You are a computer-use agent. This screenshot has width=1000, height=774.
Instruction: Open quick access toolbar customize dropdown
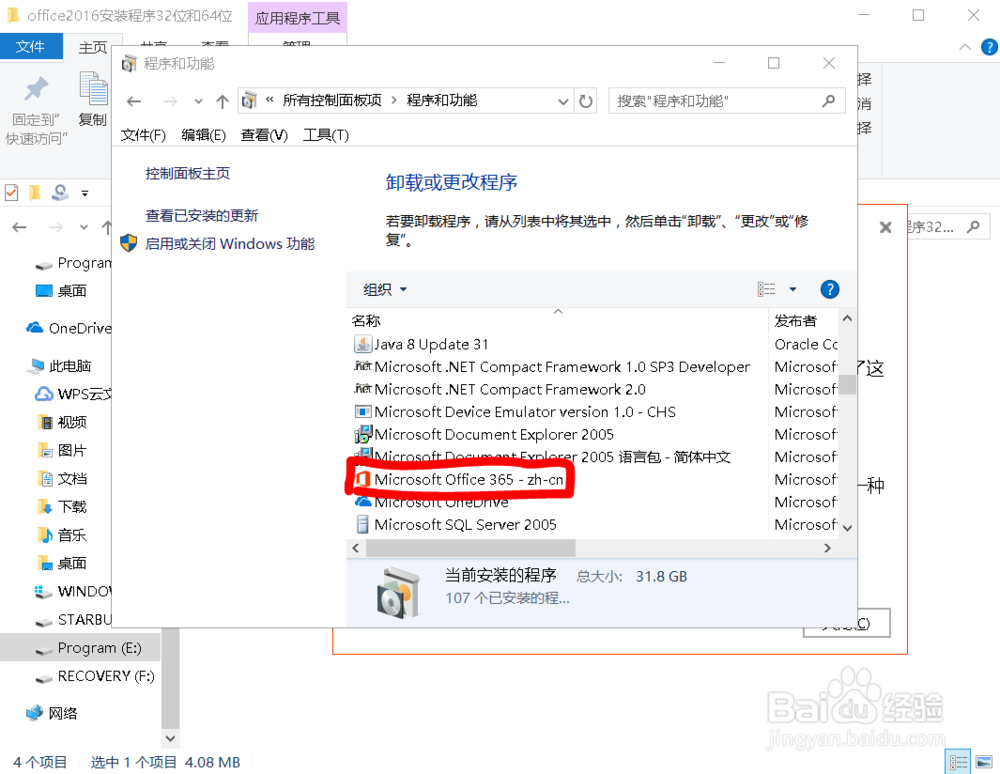click(85, 193)
